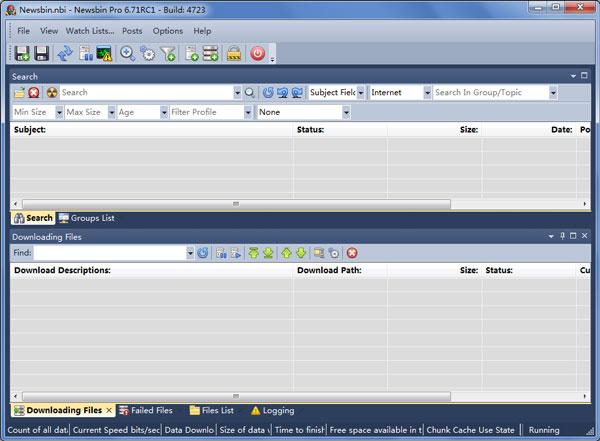The width and height of the screenshot is (600, 441).
Task: Open the Search history dropdown arrow
Action: coord(237,93)
